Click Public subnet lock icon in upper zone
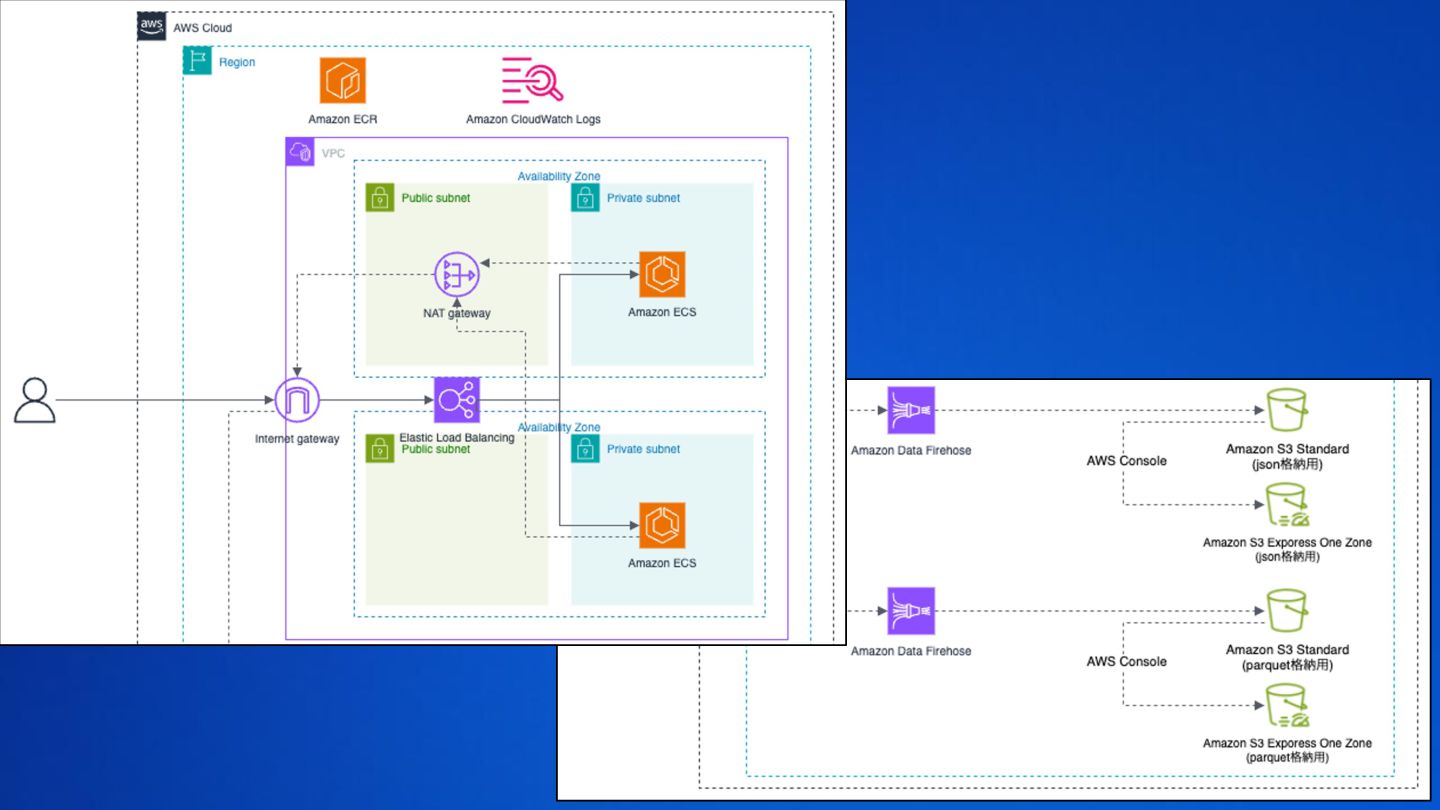The image size is (1440, 810). pyautogui.click(x=380, y=198)
